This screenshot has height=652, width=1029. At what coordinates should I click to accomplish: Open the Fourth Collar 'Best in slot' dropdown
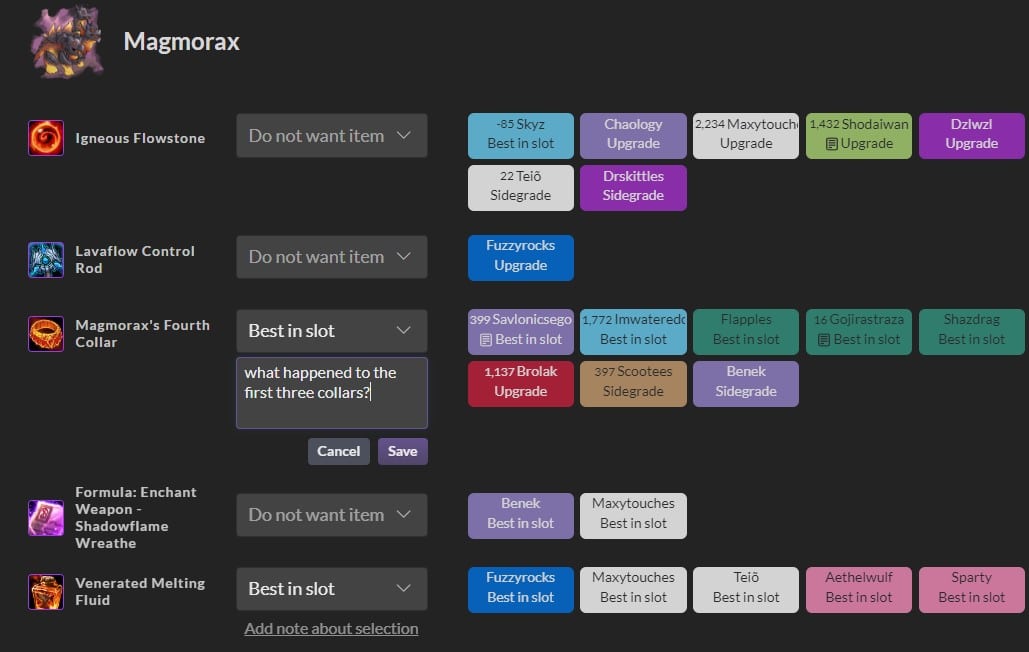click(x=331, y=331)
